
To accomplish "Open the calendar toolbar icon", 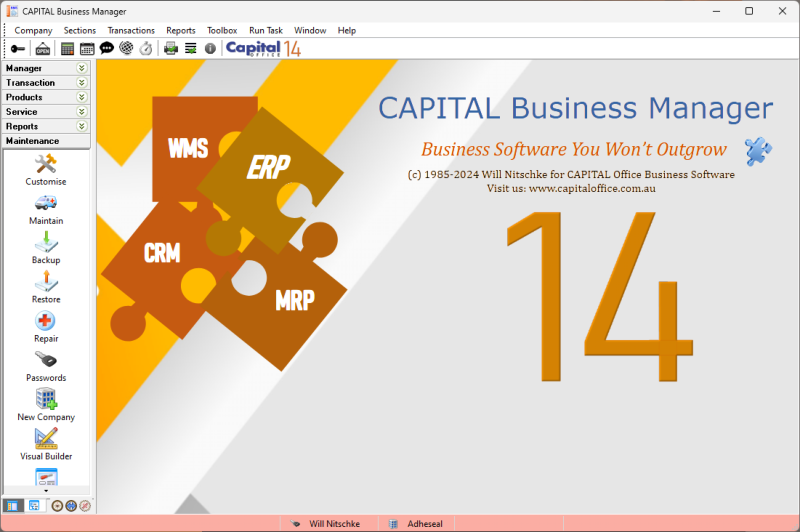I will 87,49.
